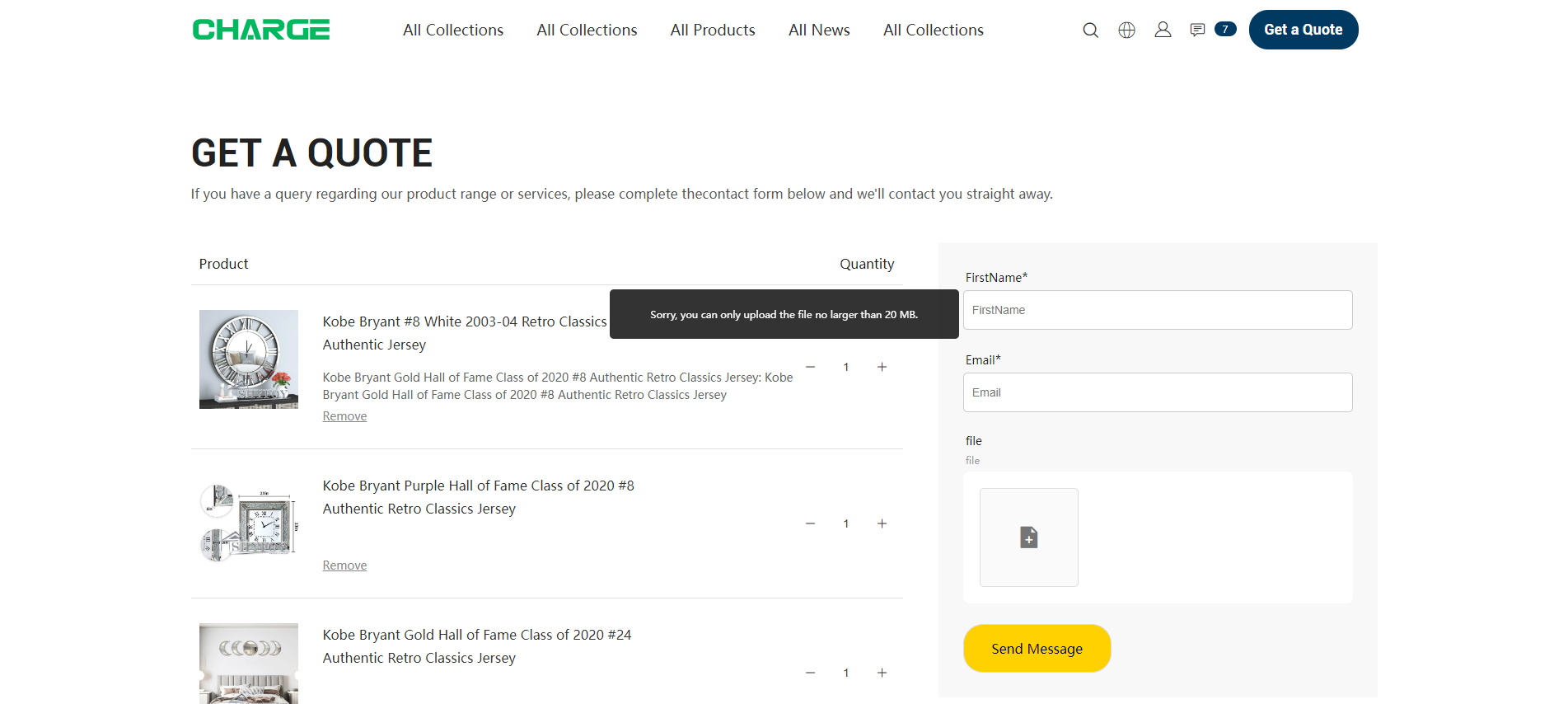Decrease quantity for Kobe Bryant #8 White jersey
Screen dimensions: 1568x704
(x=810, y=367)
